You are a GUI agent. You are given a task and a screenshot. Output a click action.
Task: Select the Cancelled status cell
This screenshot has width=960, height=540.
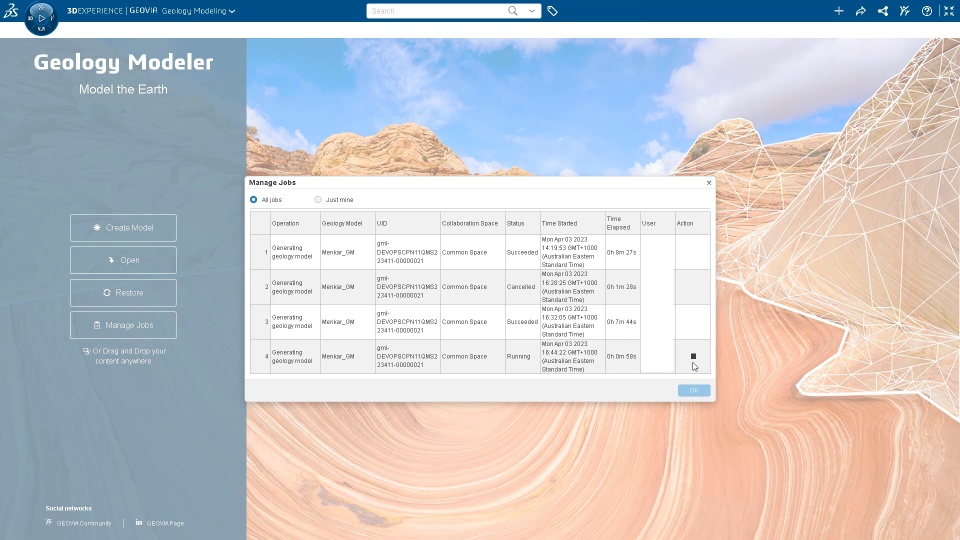[522, 287]
